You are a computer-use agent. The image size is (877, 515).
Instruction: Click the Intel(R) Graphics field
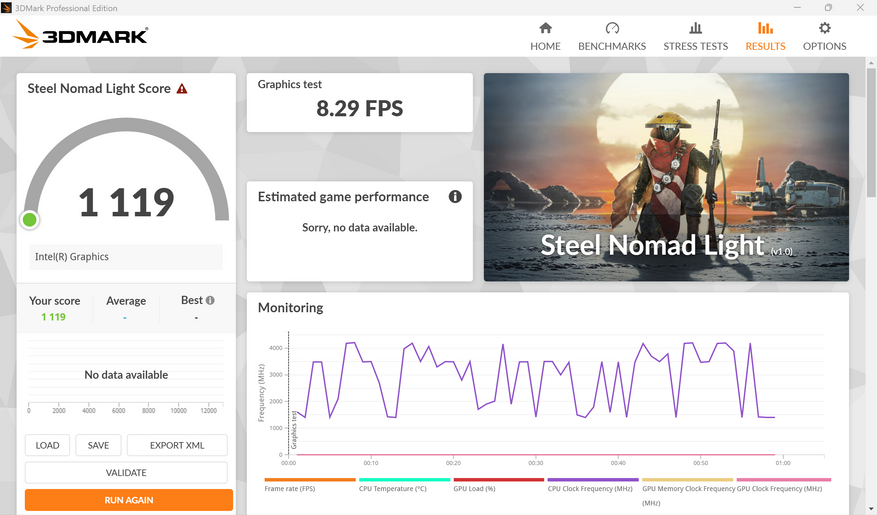click(126, 257)
